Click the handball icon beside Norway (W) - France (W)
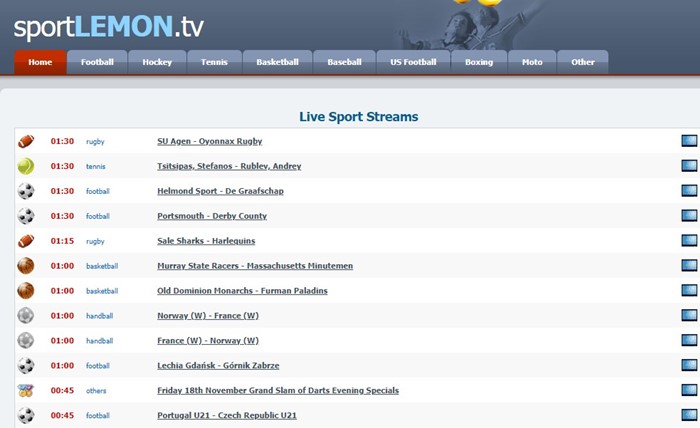 [x=26, y=316]
